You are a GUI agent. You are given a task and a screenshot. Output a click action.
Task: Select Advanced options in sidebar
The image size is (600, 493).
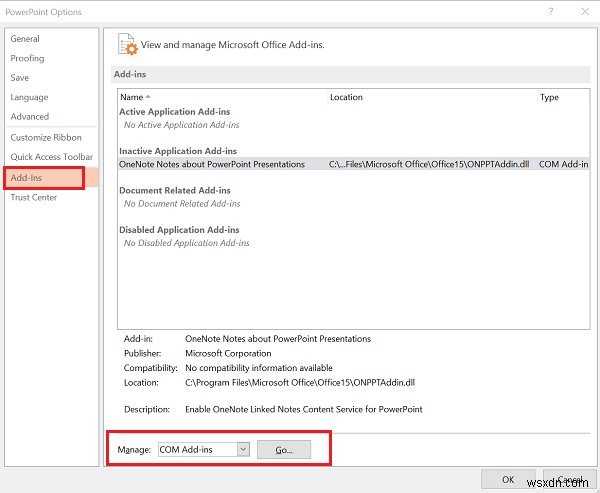[29, 116]
